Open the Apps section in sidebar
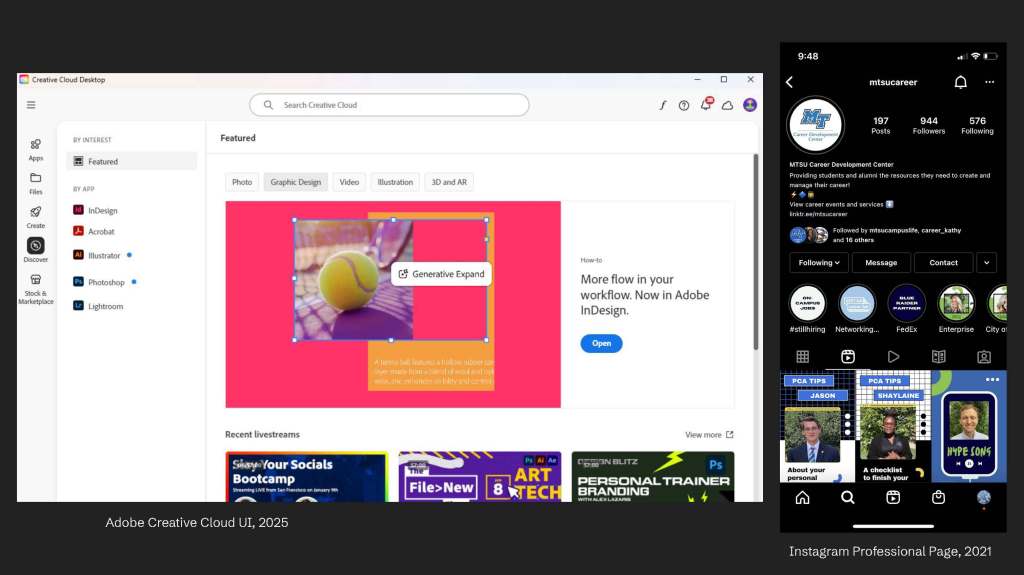Screen dimensions: 1024x575 click(x=36, y=149)
